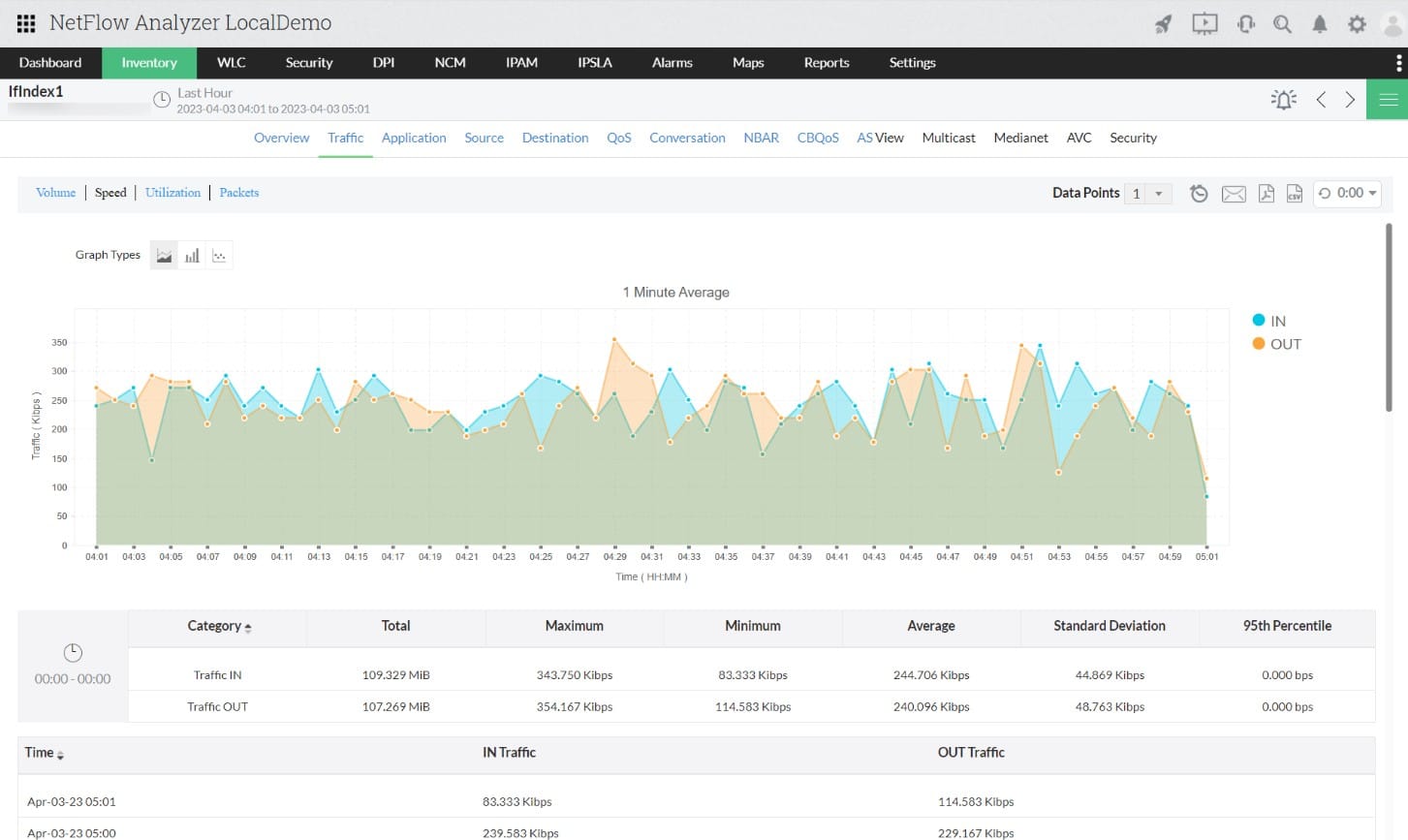Open the Settings menu

point(913,63)
